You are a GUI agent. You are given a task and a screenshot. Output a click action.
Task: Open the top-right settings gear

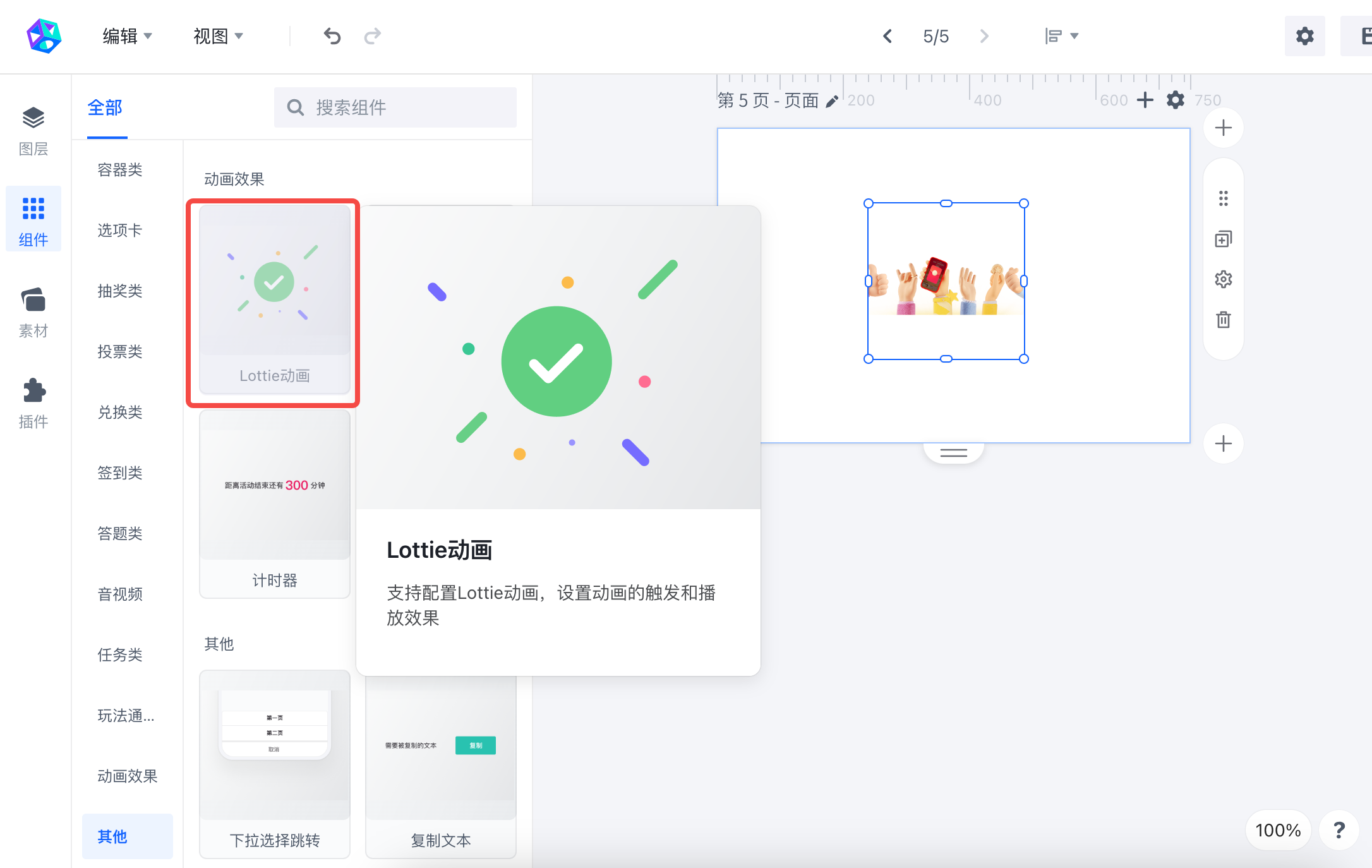1304,36
